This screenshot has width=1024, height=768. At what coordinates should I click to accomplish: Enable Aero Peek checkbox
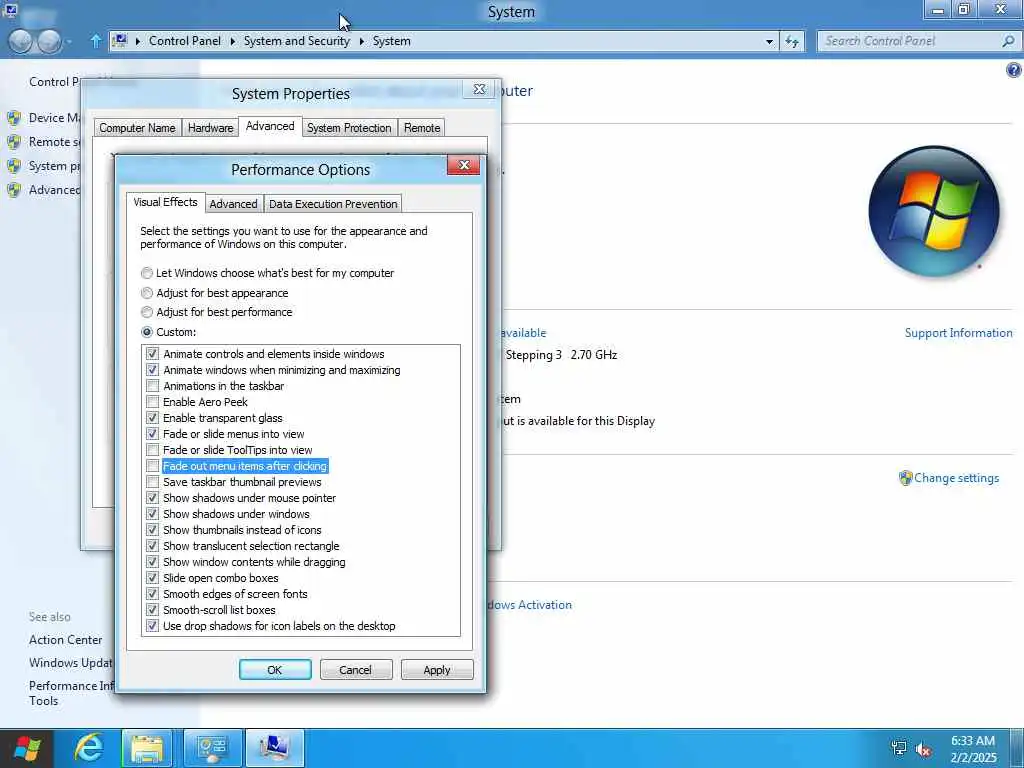click(x=152, y=402)
